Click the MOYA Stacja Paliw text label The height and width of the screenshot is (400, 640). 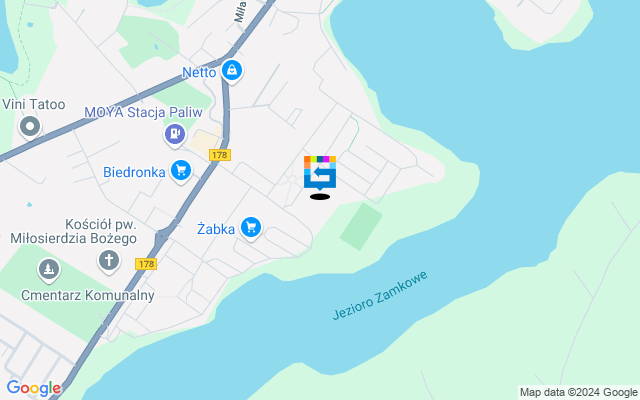click(x=143, y=112)
